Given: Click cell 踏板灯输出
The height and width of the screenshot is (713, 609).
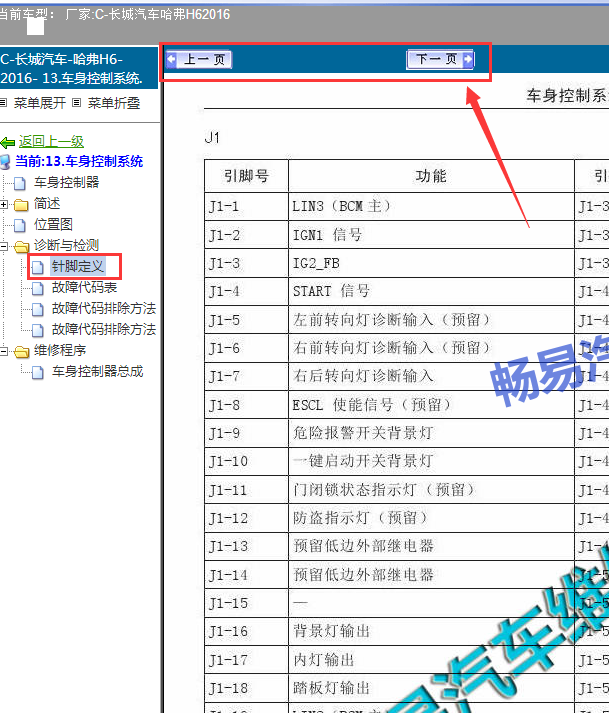Looking at the screenshot, I should click(431, 688).
